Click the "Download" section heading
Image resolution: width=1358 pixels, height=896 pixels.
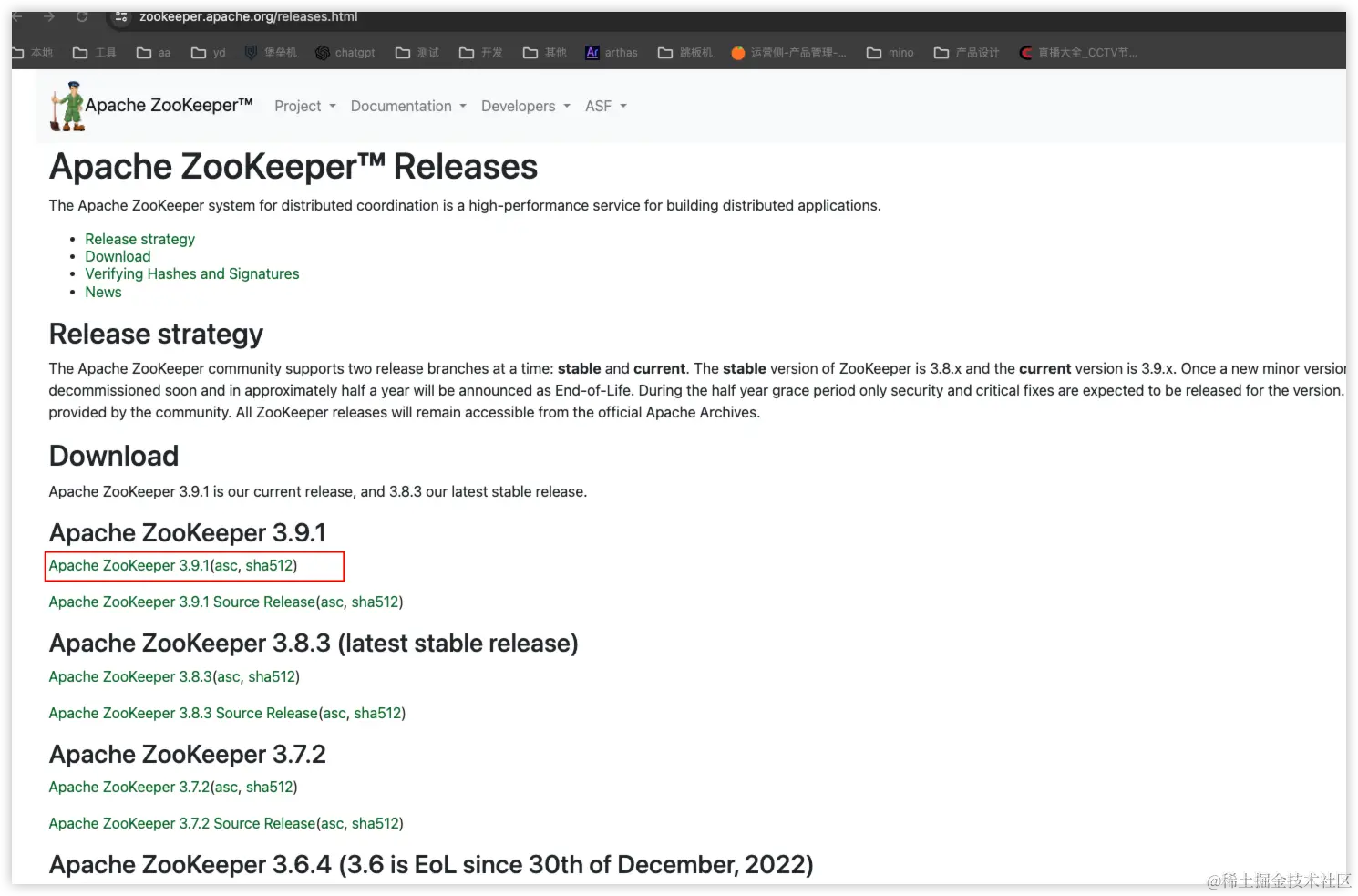pos(114,456)
